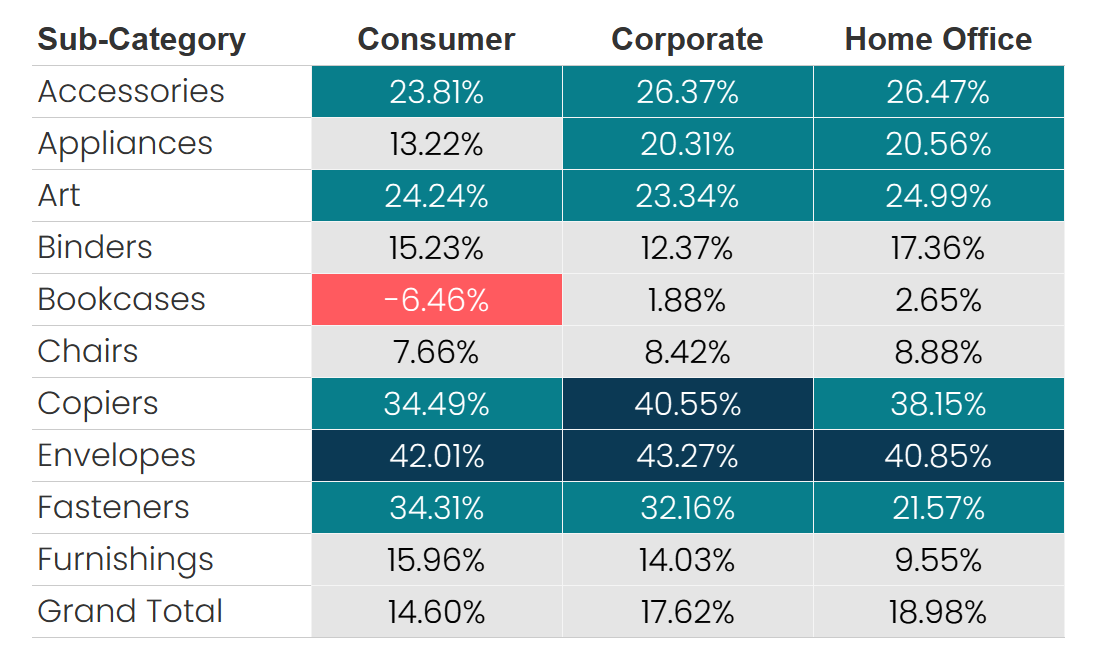Viewport: 1100px width, 667px height.
Task: Click the Home Office column header
Action: pyautogui.click(x=938, y=40)
